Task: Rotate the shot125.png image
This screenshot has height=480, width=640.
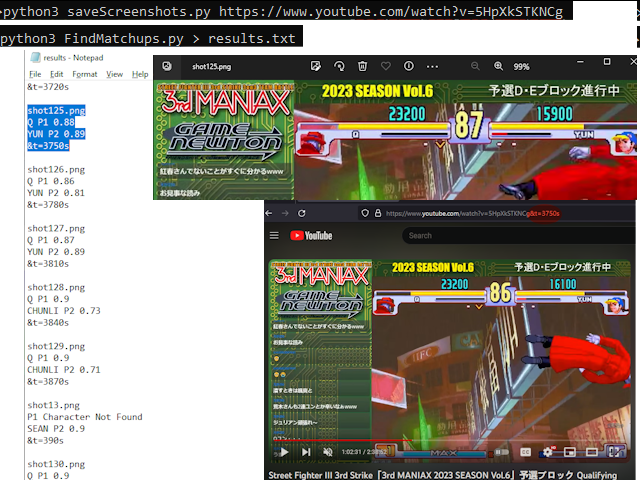Action: 339,66
